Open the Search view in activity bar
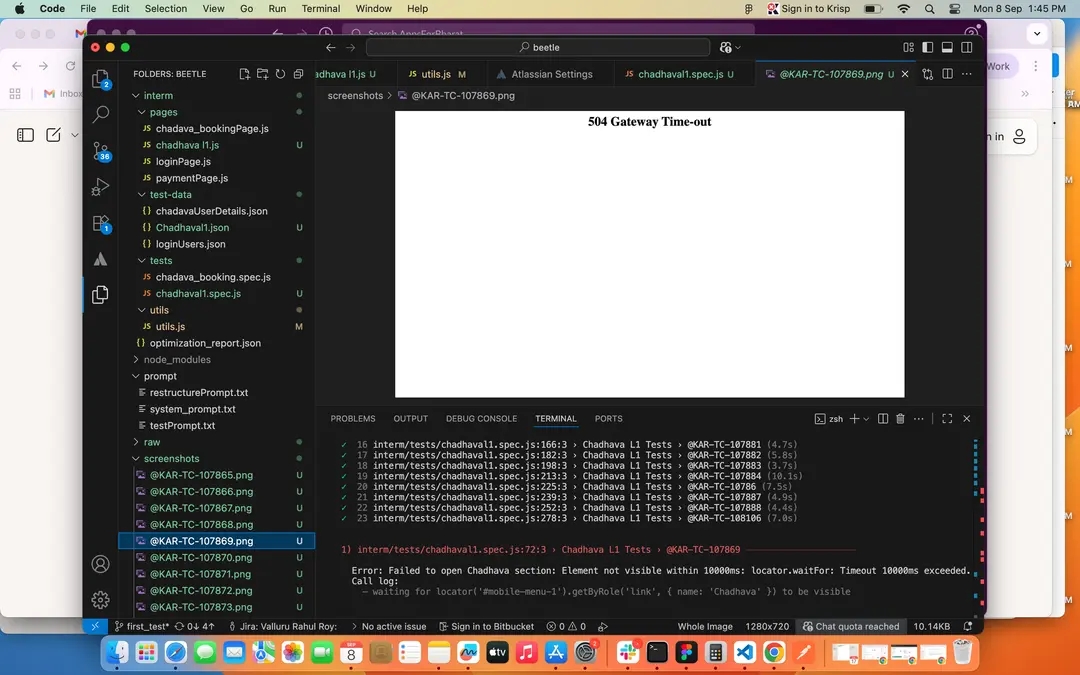1080x675 pixels. point(100,115)
